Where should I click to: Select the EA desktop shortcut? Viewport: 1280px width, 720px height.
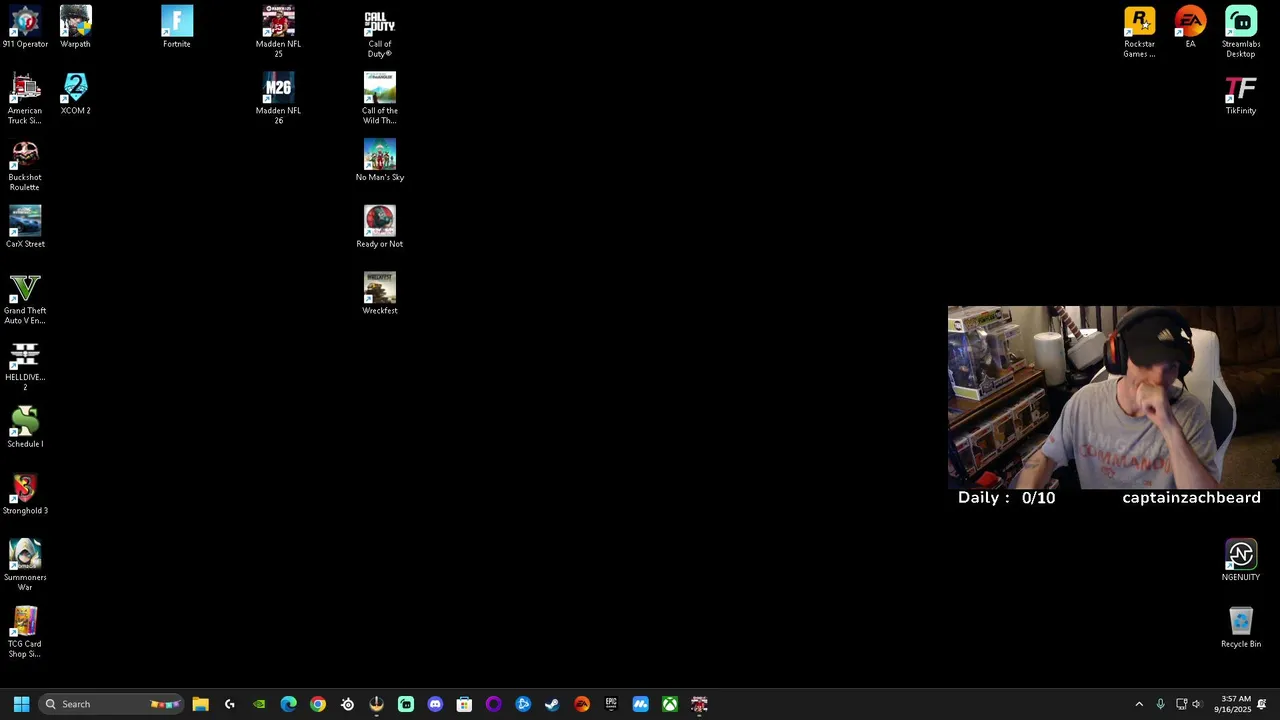coord(1190,27)
